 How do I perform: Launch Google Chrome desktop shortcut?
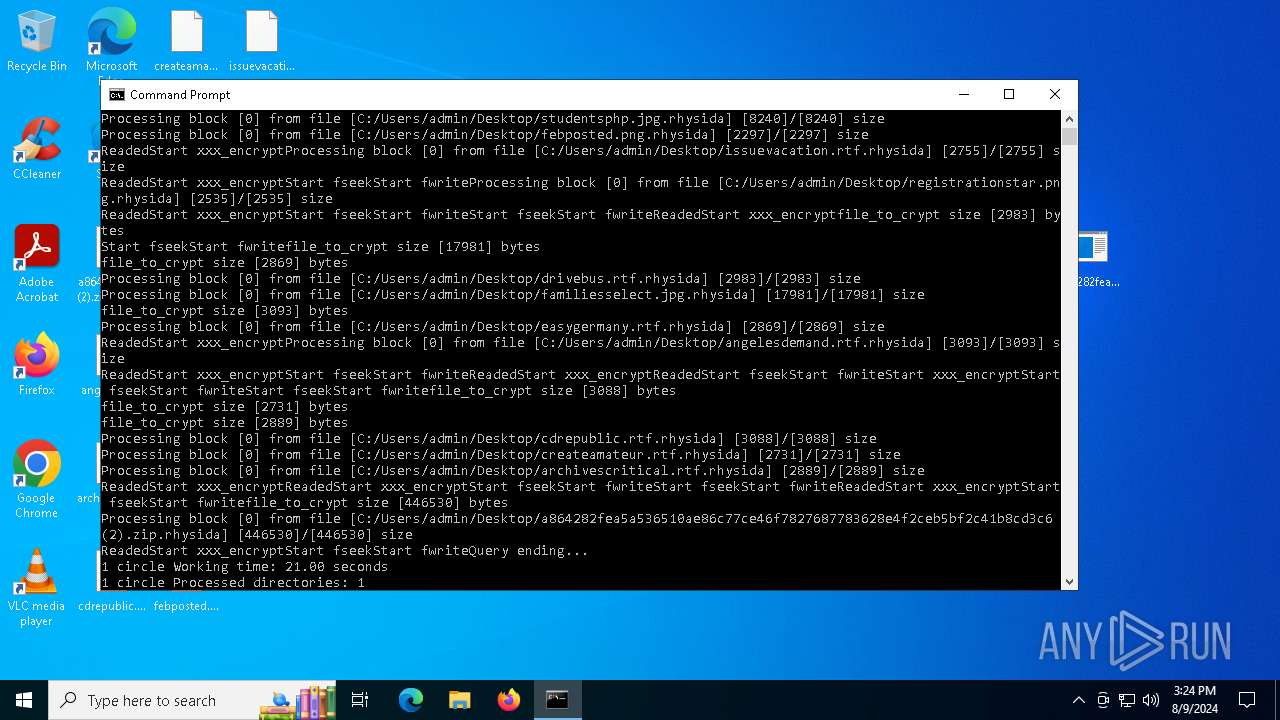[x=37, y=479]
